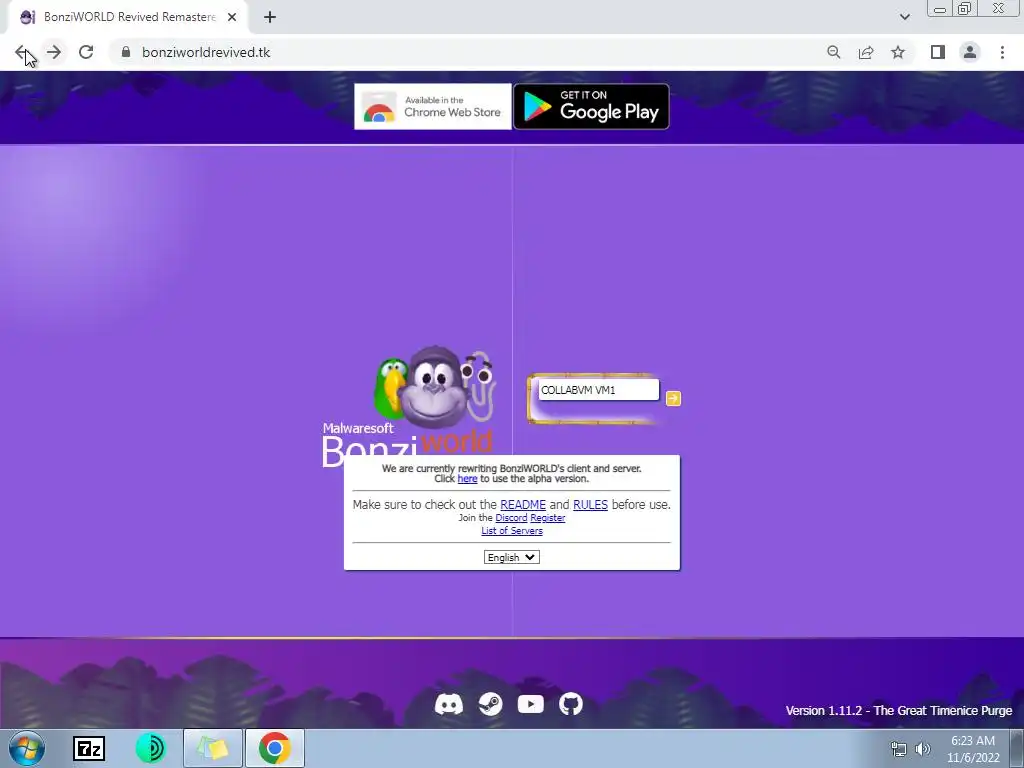Viewport: 1024px width, 768px height.
Task: Open a new browser tab
Action: (x=270, y=17)
